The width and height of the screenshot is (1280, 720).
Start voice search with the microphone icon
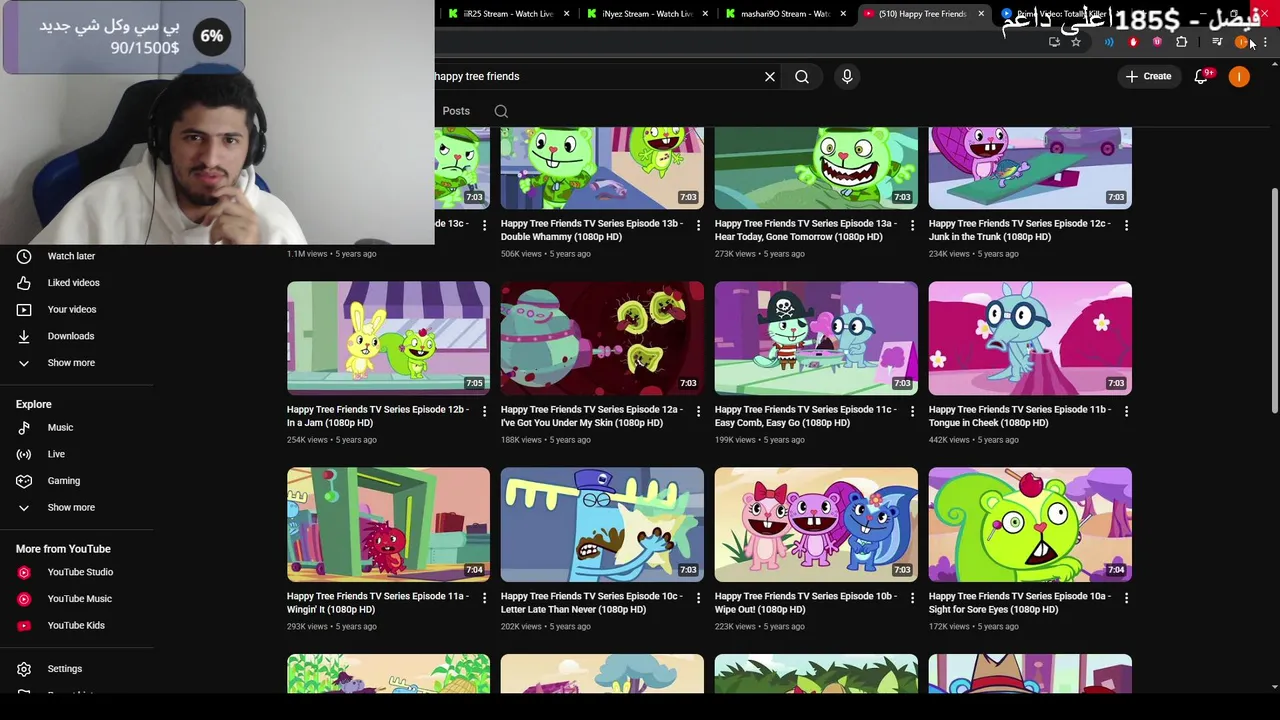(x=847, y=76)
